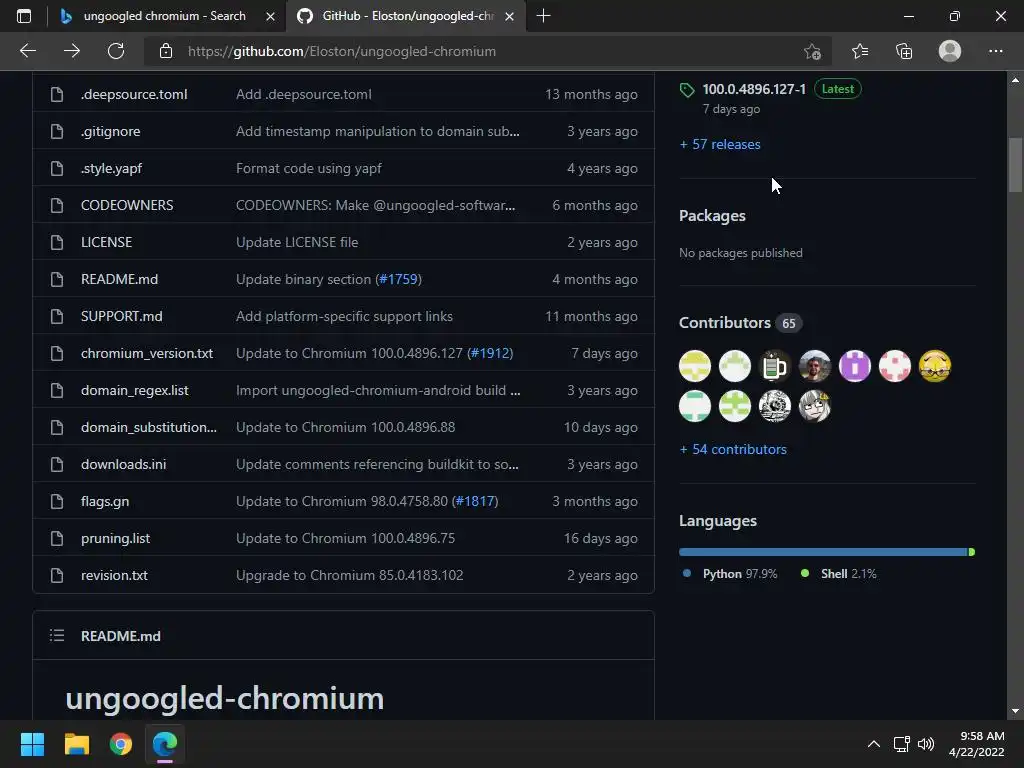
Task: Open release 100.0.4896.127-1
Action: 754,89
